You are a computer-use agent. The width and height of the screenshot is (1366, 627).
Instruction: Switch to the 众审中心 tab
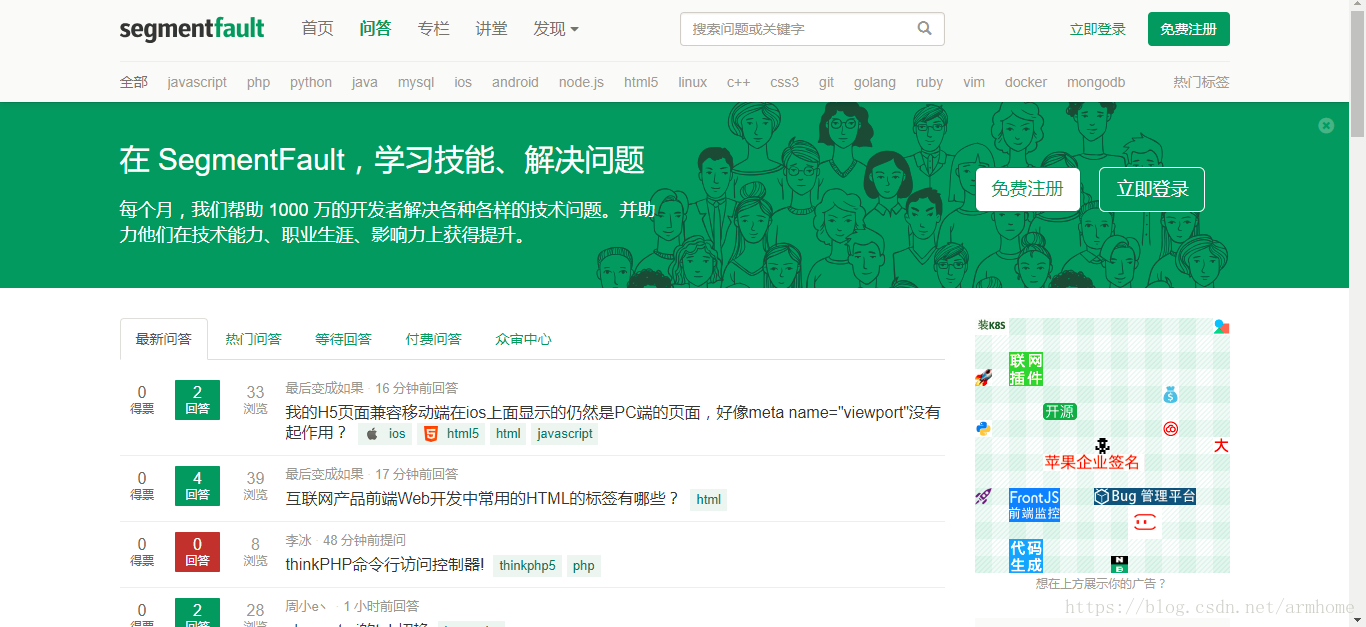[523, 339]
